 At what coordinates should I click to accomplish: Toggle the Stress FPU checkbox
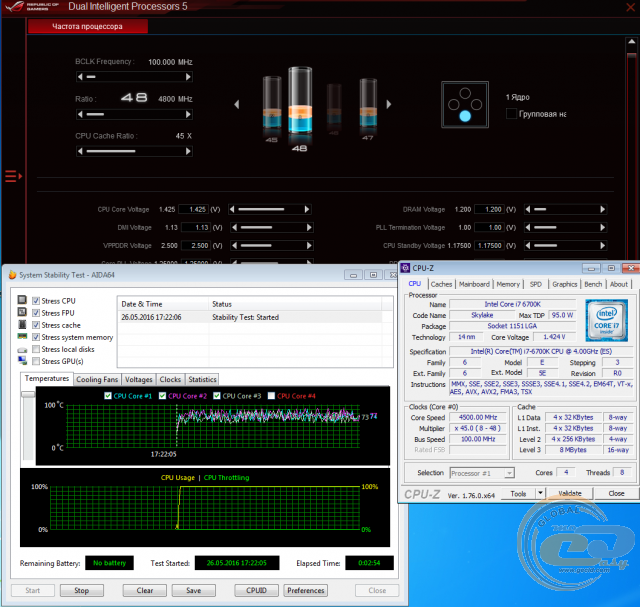pyautogui.click(x=36, y=313)
